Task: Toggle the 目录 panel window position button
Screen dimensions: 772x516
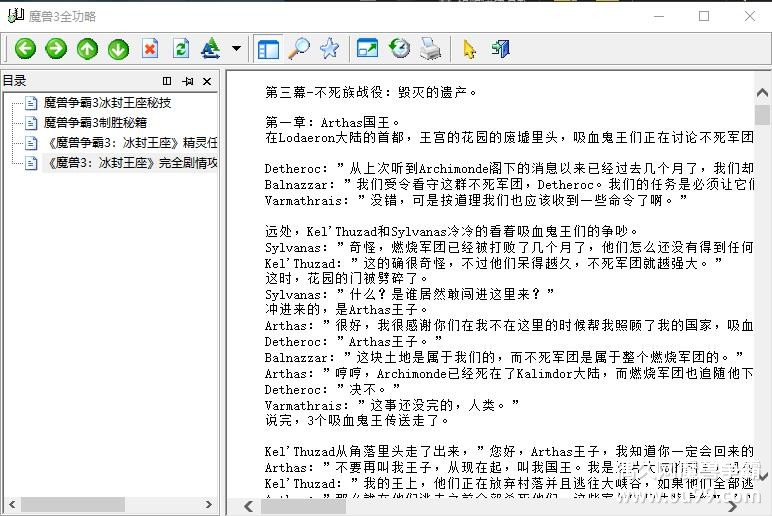Action: (167, 81)
